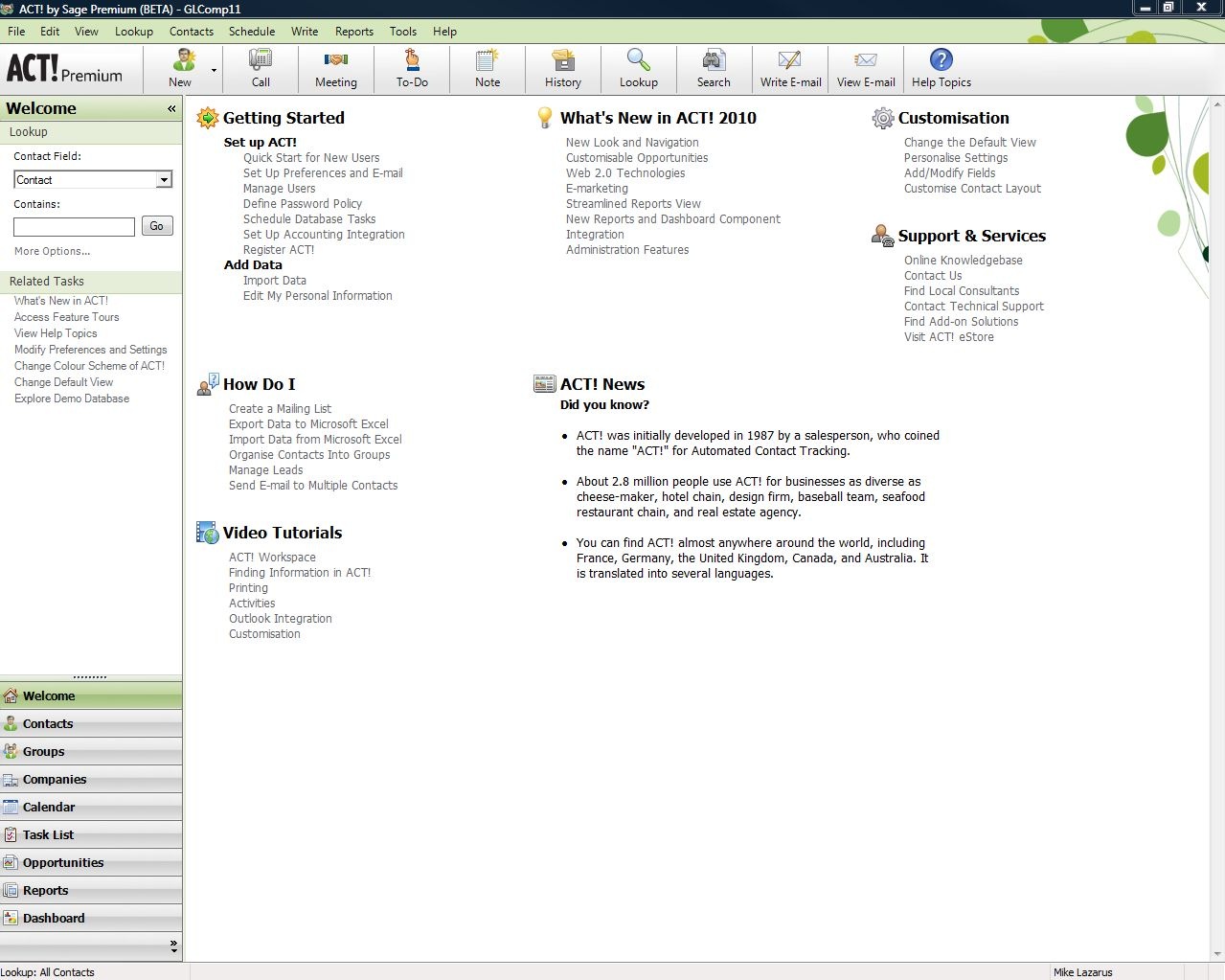This screenshot has width=1225, height=980.
Task: Click Explore Demo Database related task
Action: [72, 399]
